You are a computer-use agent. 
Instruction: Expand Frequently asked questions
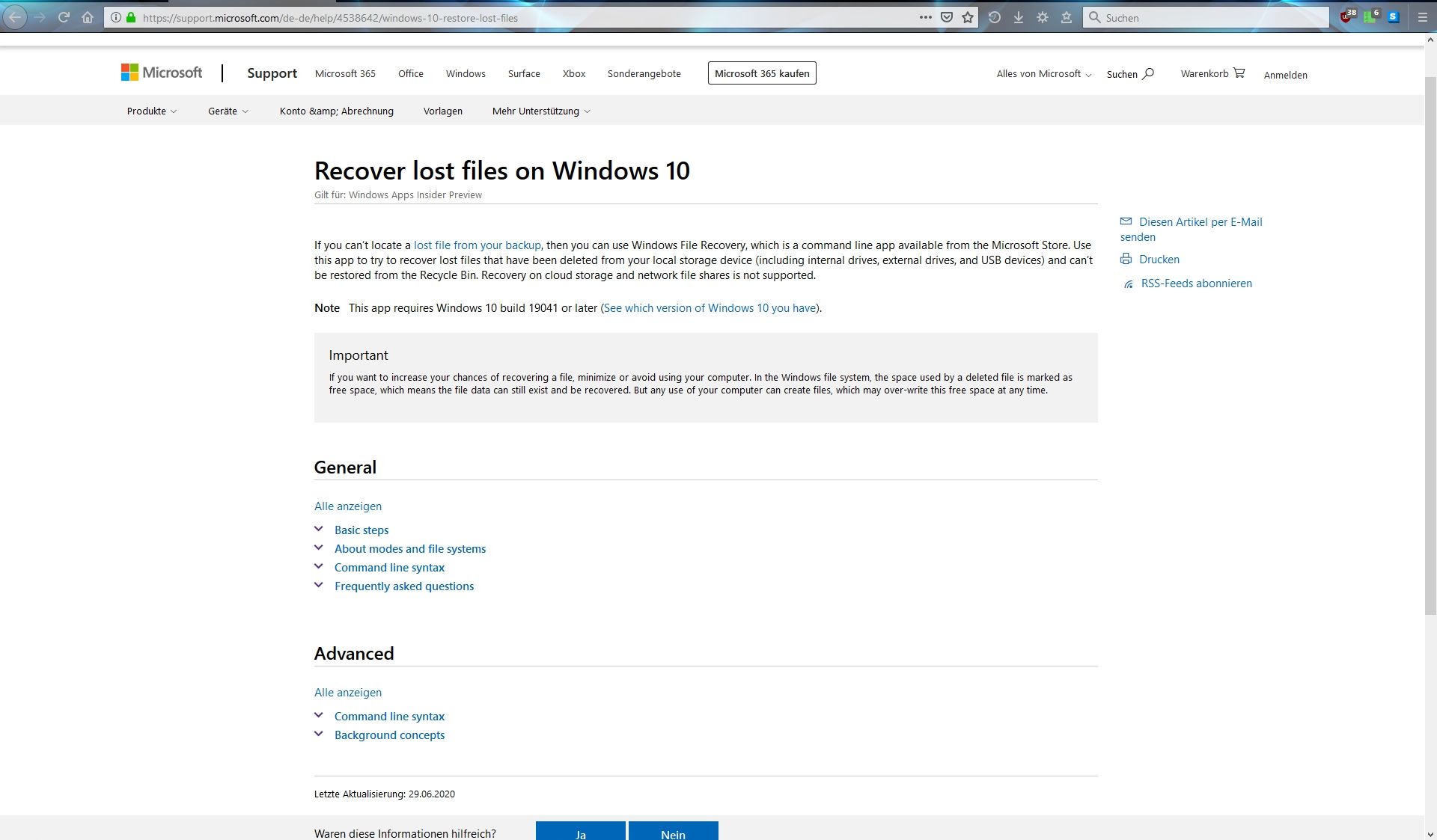tap(403, 586)
